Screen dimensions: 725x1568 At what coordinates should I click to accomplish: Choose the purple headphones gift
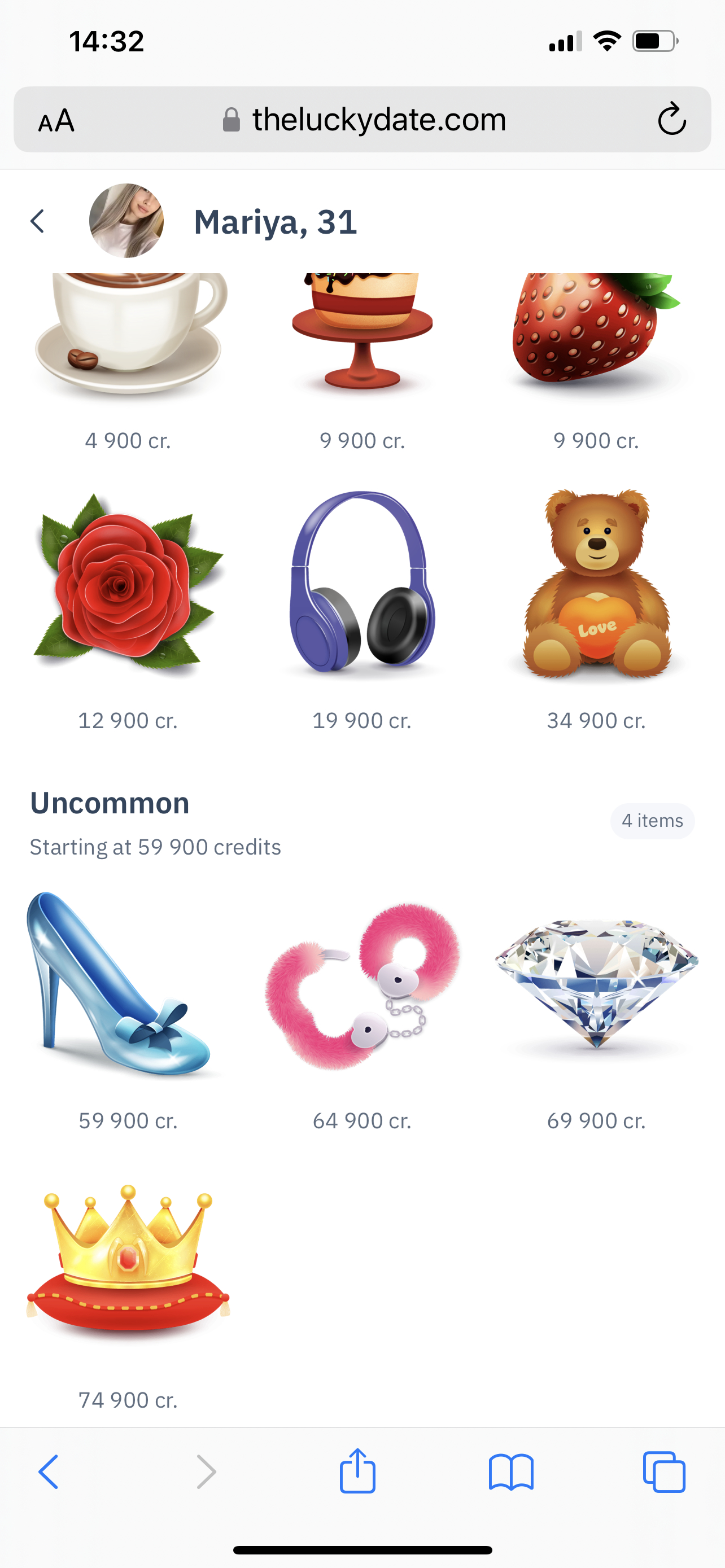362,582
